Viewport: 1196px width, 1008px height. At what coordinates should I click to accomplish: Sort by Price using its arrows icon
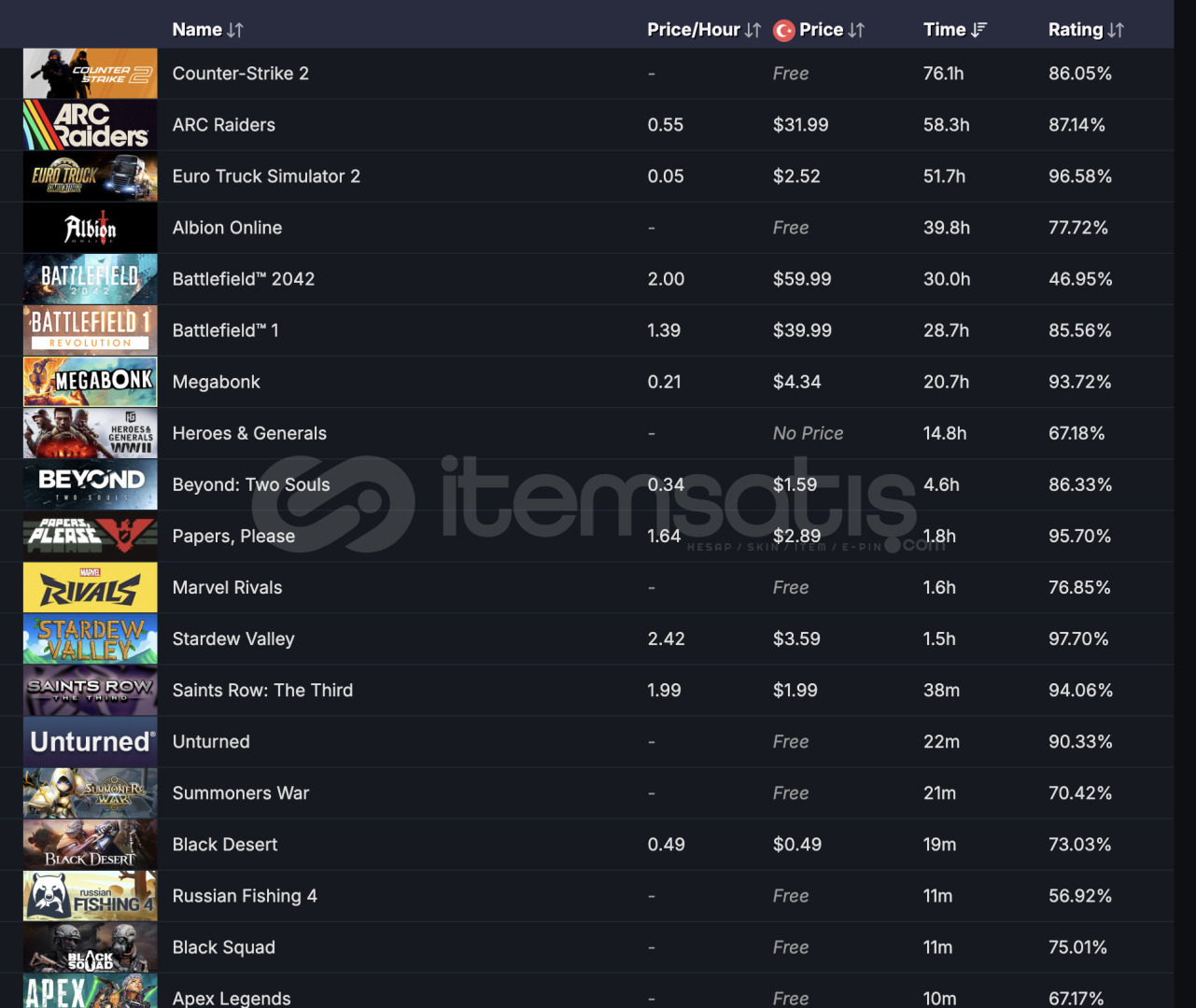point(856,30)
